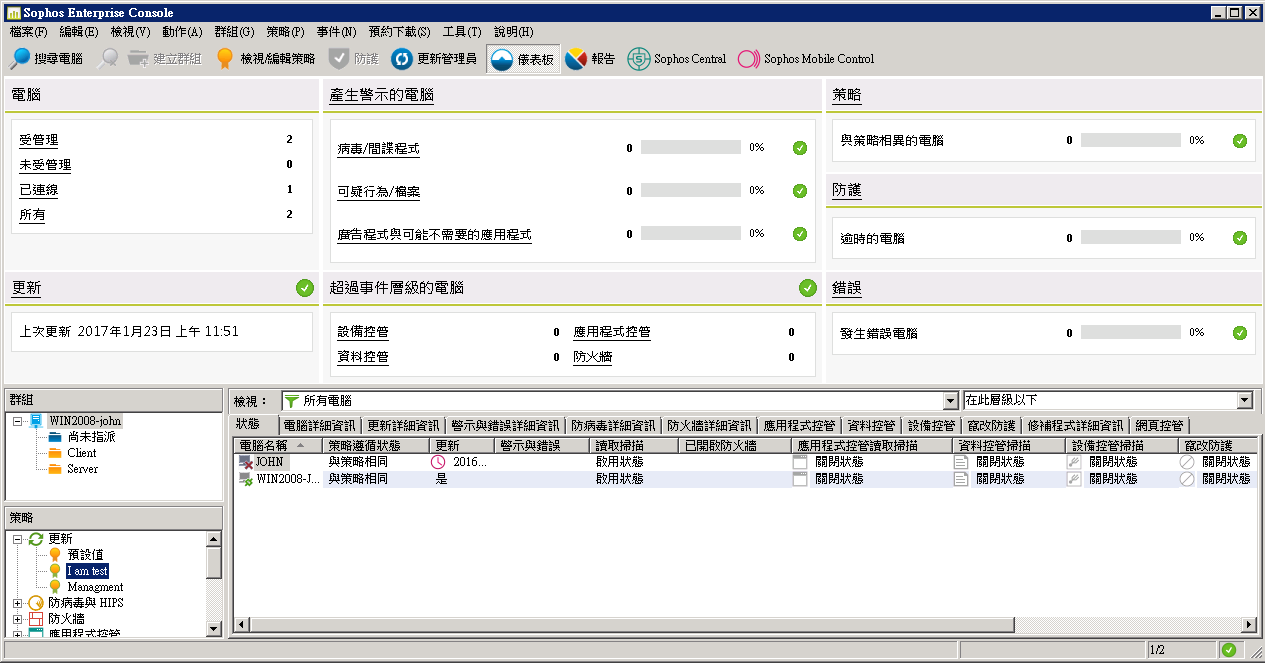The height and width of the screenshot is (663, 1265).
Task: Open 更新管理員 from the toolbar
Action: pyautogui.click(x=402, y=59)
